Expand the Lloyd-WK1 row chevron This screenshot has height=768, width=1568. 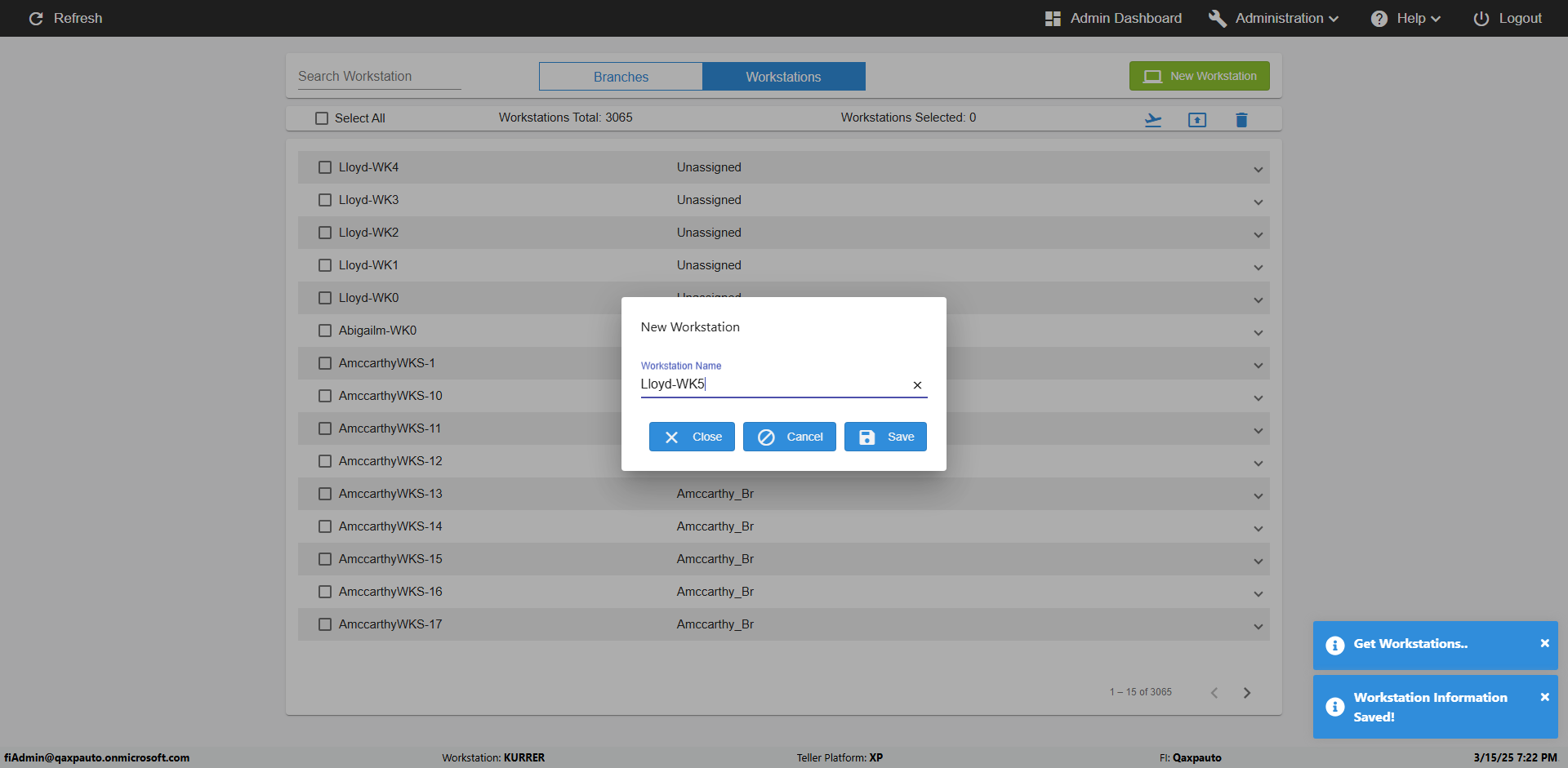tap(1258, 268)
